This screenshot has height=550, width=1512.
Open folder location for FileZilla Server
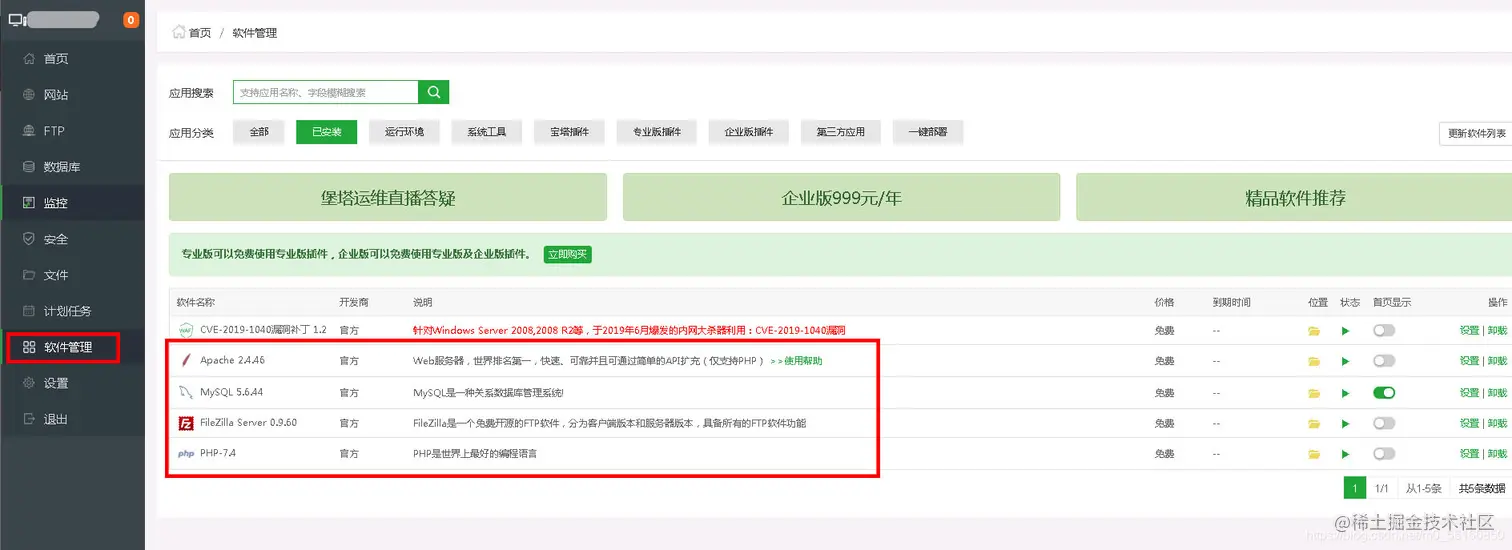[x=1314, y=424]
